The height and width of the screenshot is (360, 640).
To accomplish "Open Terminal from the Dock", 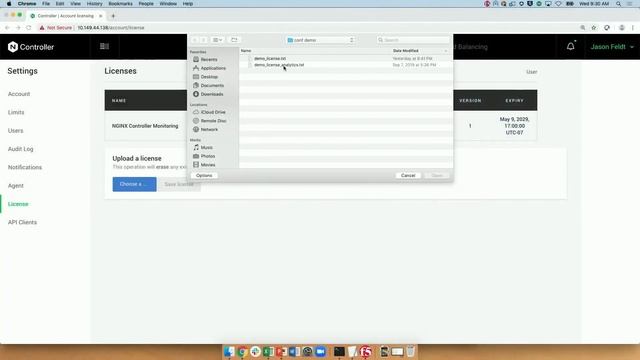I will click(x=339, y=351).
